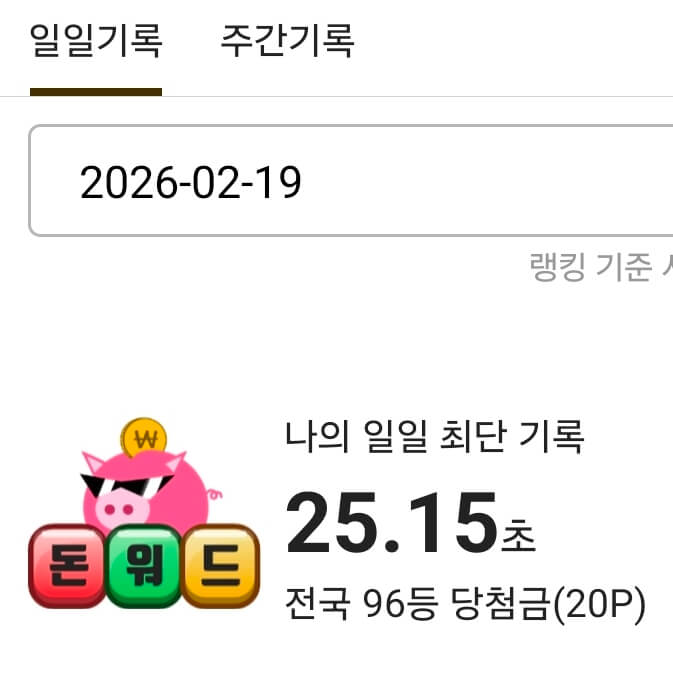This screenshot has height=679, width=673.
Task: Click the 당첨금(20P) prize label
Action: tap(548, 604)
